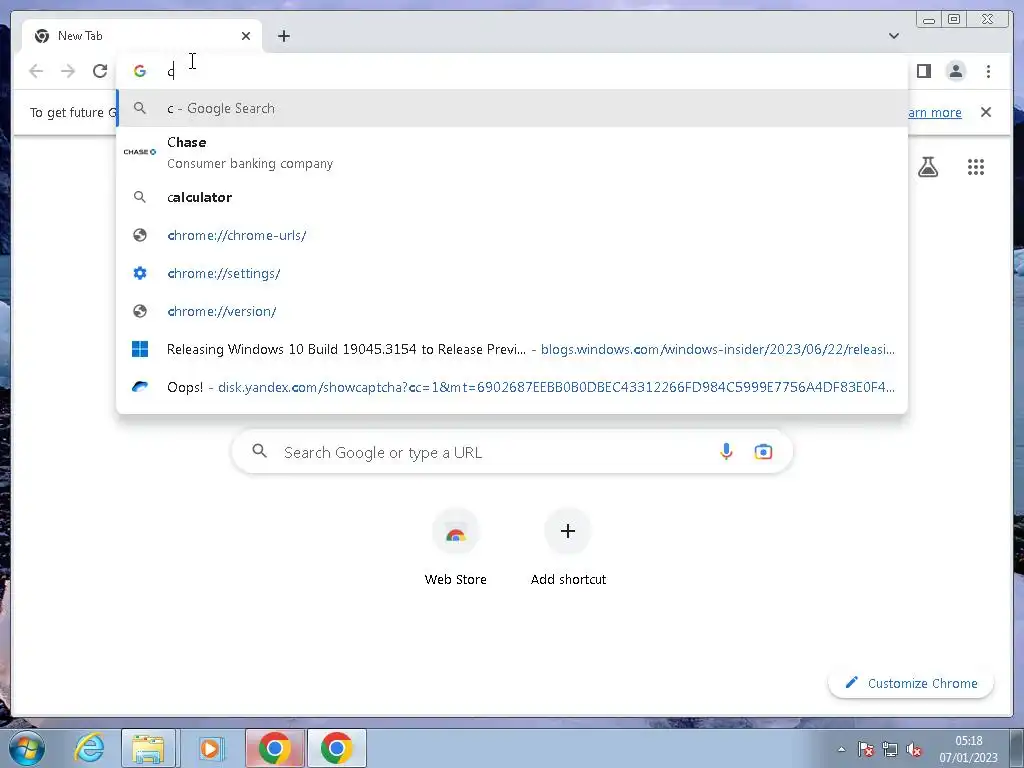Click the Search Google or type a URL box

512,452
